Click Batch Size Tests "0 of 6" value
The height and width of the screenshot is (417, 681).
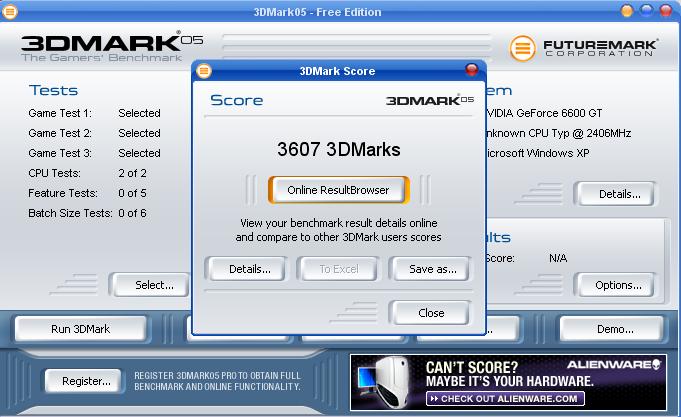(x=132, y=213)
